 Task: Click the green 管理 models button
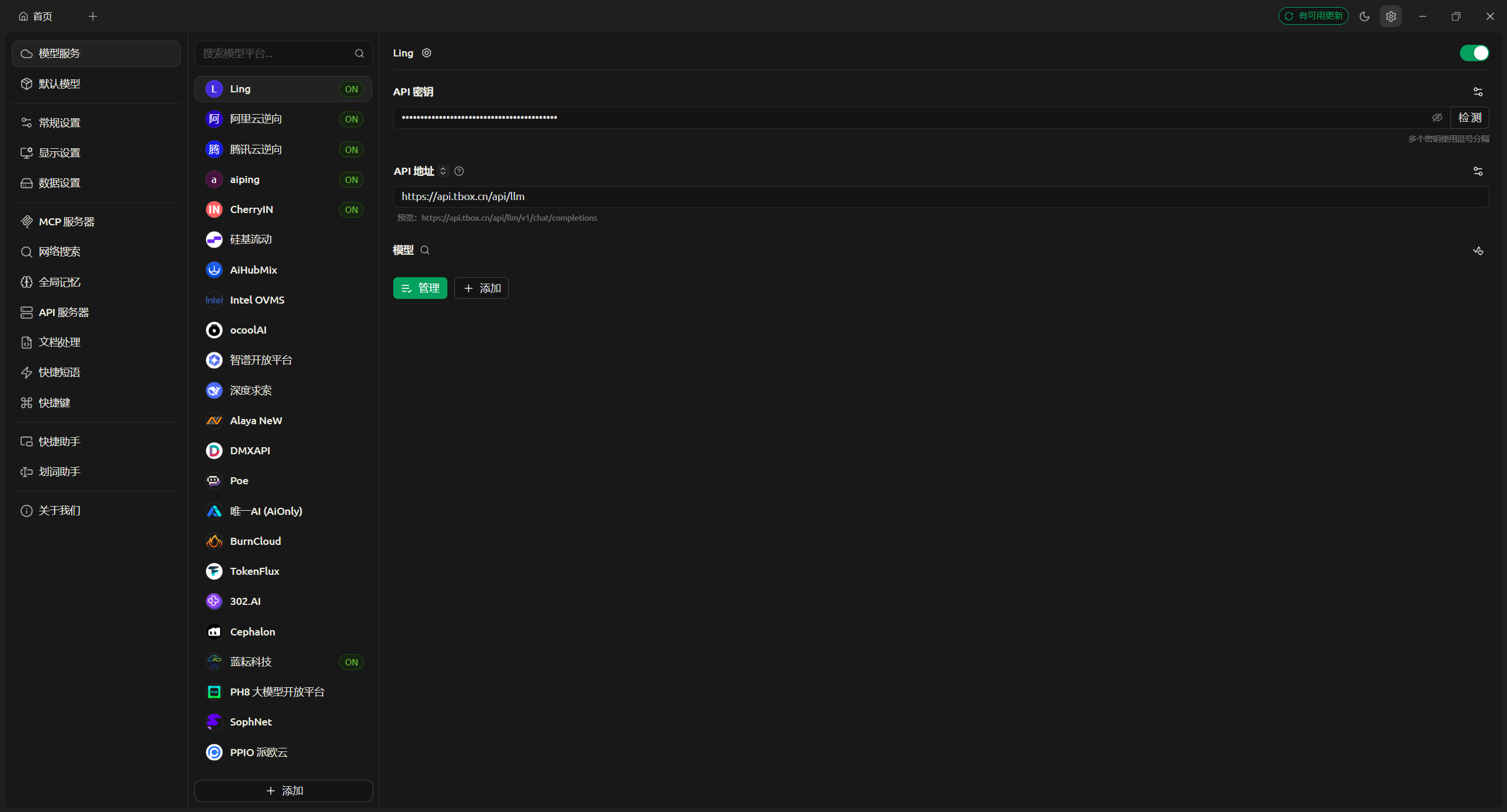click(x=420, y=288)
